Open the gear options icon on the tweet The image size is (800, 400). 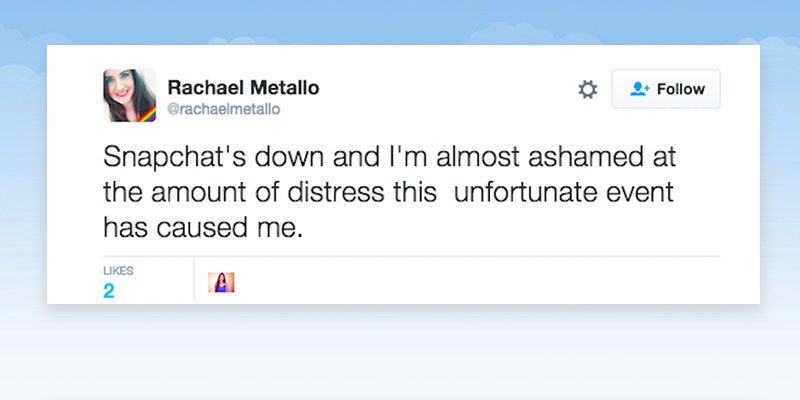pyautogui.click(x=588, y=89)
